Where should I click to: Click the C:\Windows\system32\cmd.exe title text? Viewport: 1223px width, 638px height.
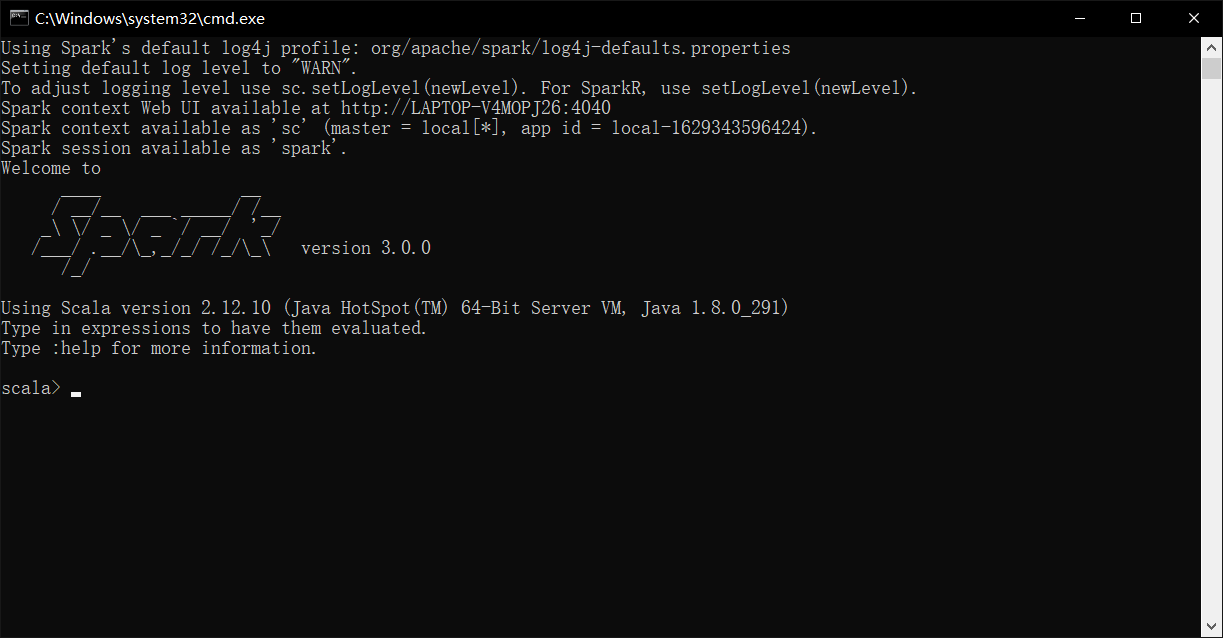(x=148, y=17)
